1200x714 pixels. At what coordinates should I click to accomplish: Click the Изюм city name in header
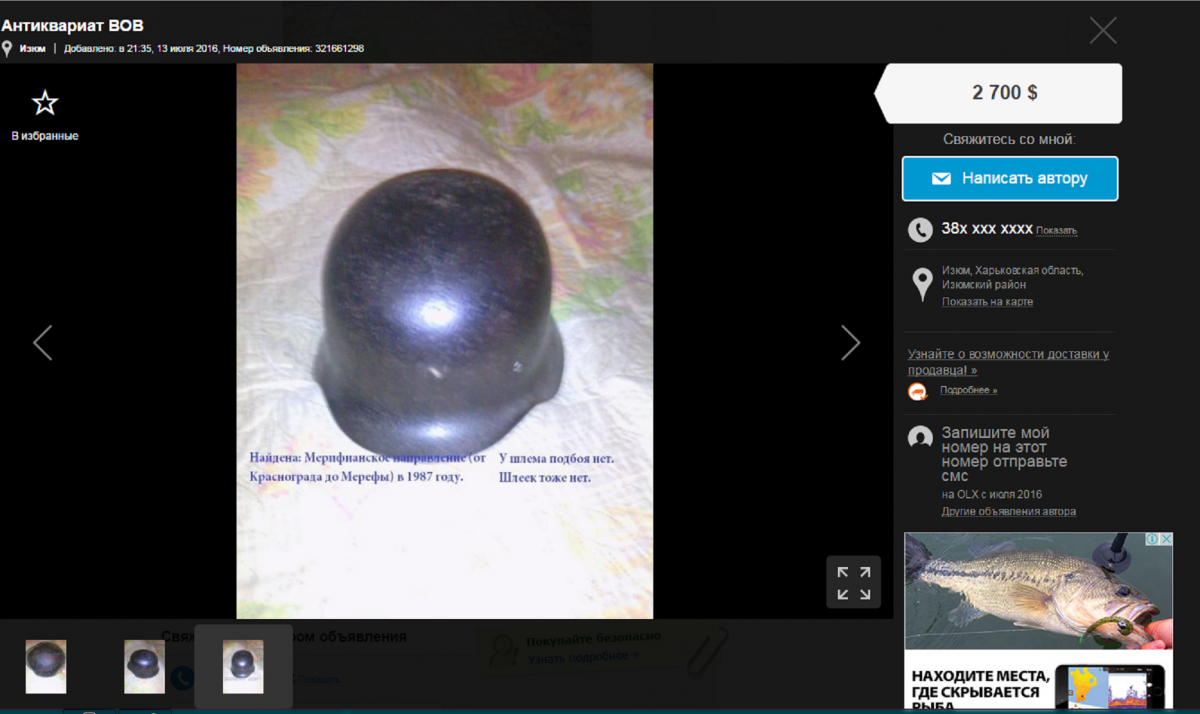[x=32, y=49]
